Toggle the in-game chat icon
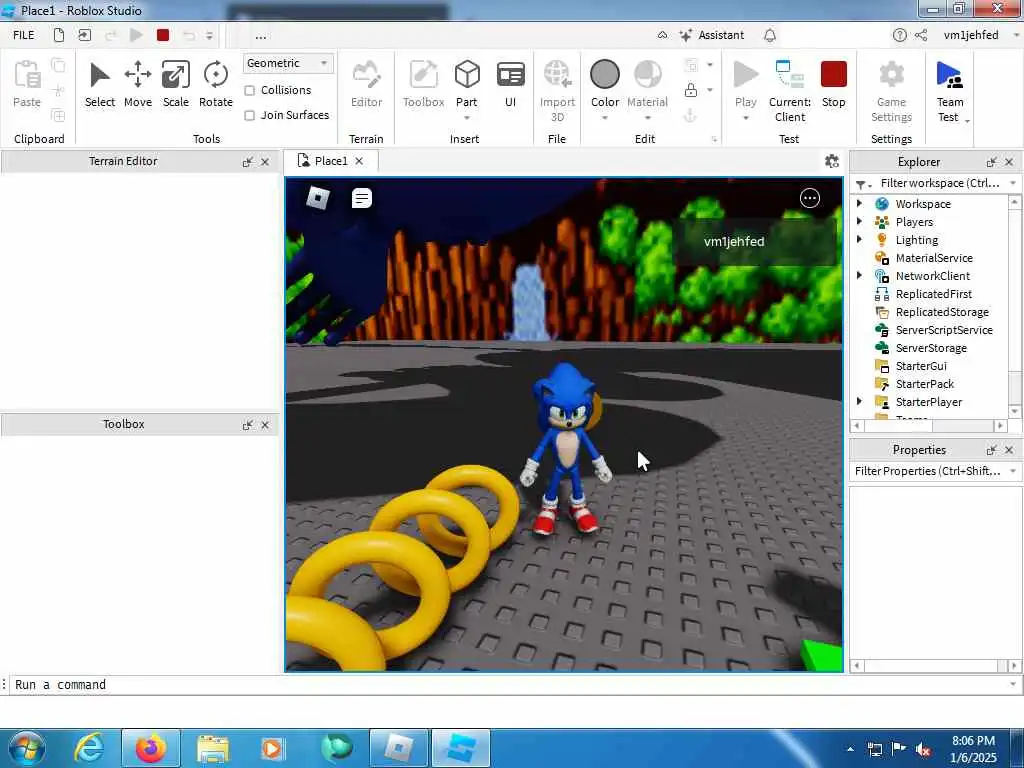1024x768 pixels. [362, 198]
